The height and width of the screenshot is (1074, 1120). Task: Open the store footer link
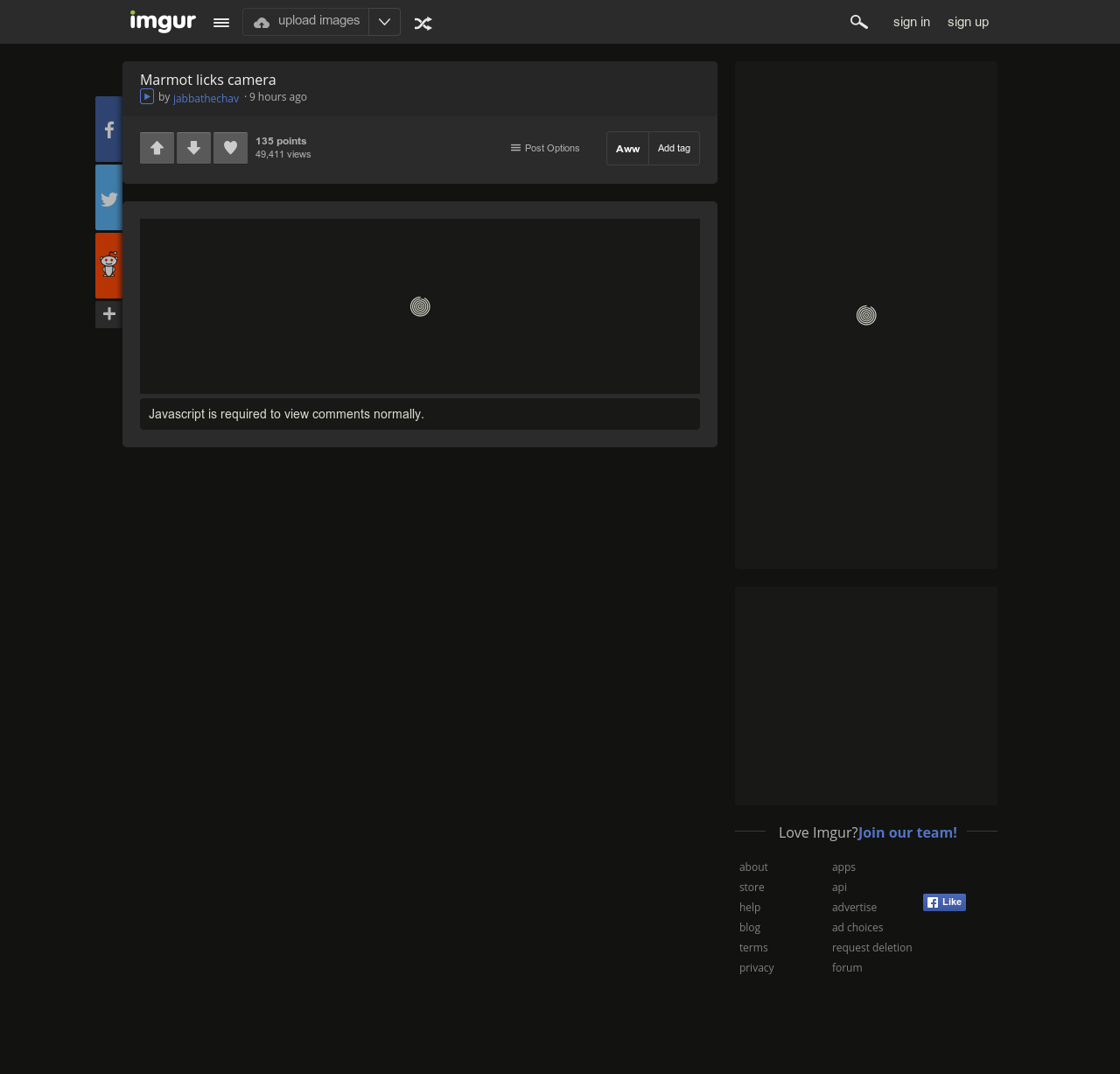pyautogui.click(x=752, y=887)
